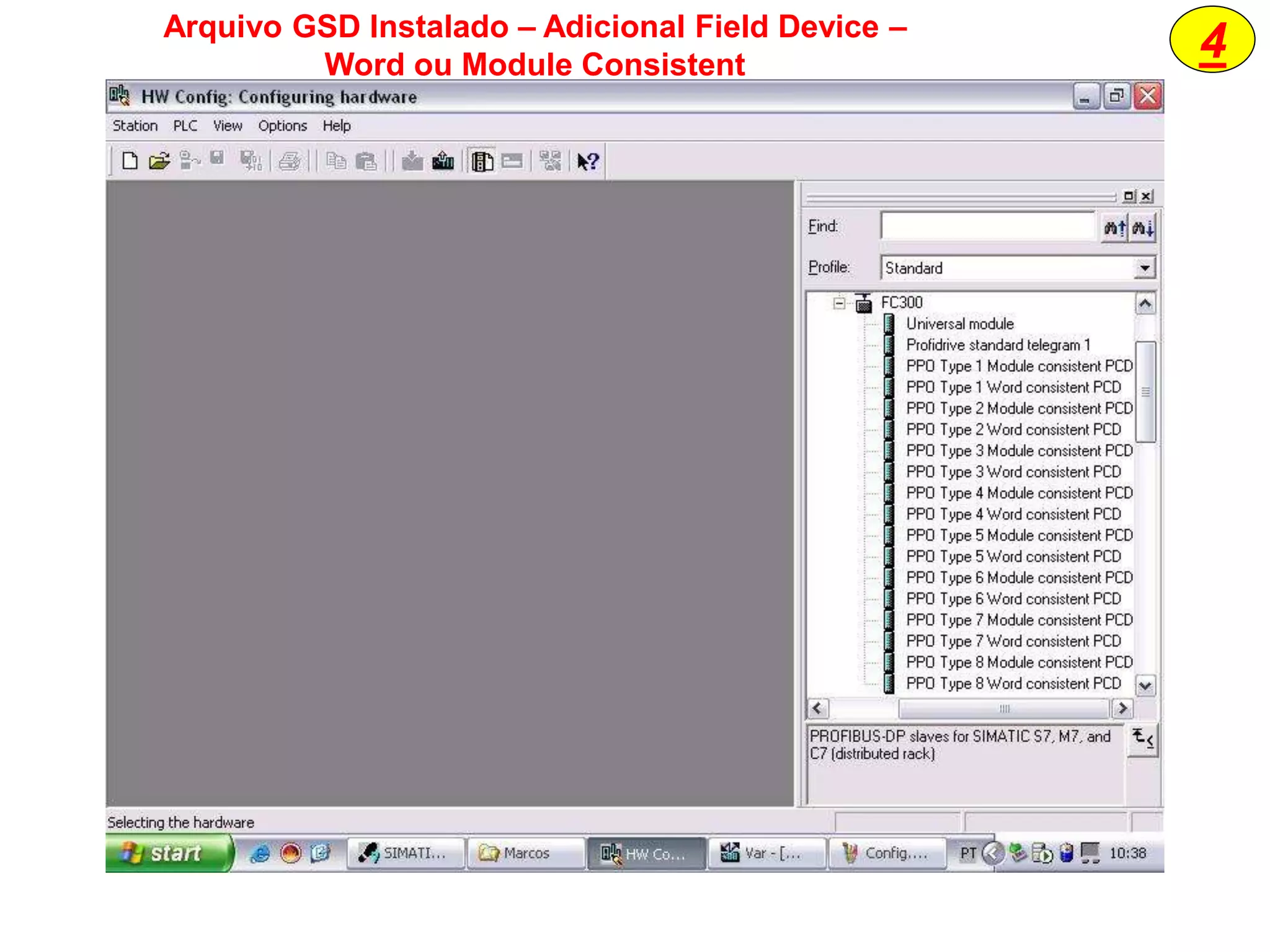Select PPO Type 6 Word consistent PCD
This screenshot has height=952, width=1270.
point(1013,598)
